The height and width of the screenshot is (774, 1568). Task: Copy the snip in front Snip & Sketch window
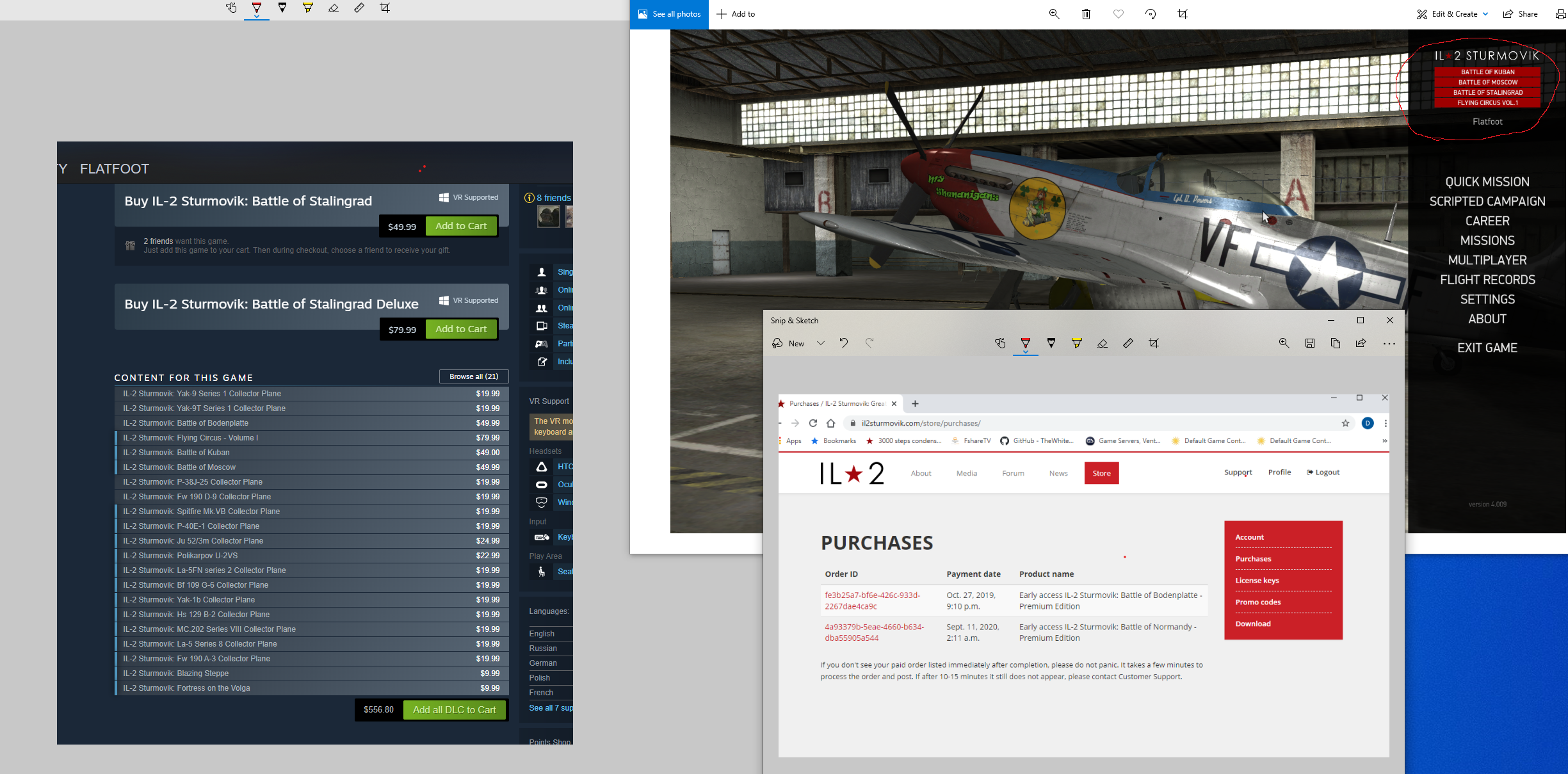tap(1336, 343)
